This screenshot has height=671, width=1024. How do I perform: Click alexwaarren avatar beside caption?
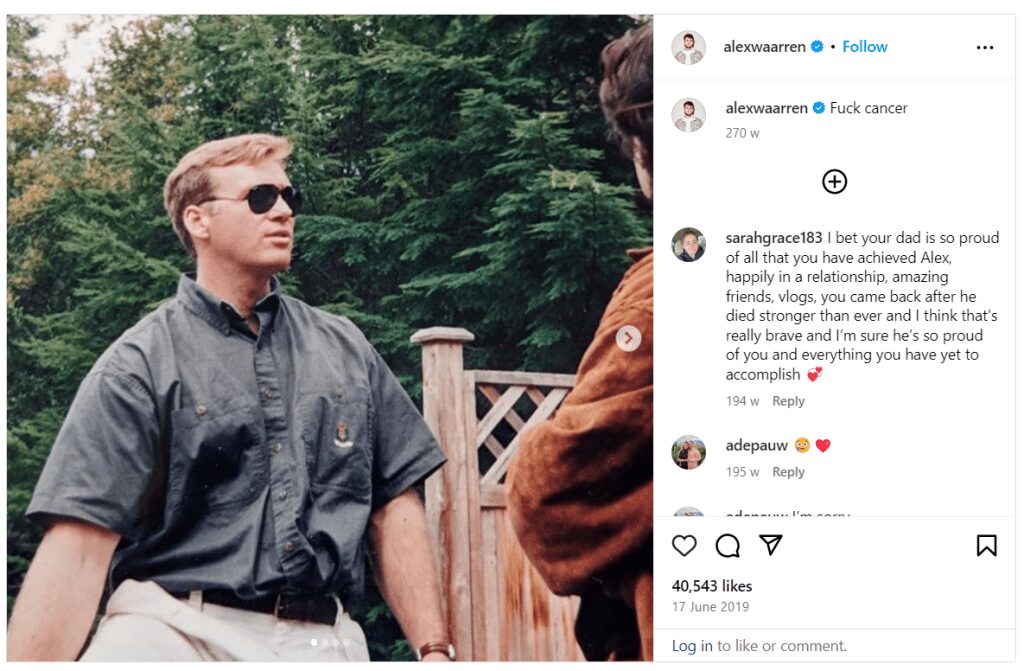[688, 115]
